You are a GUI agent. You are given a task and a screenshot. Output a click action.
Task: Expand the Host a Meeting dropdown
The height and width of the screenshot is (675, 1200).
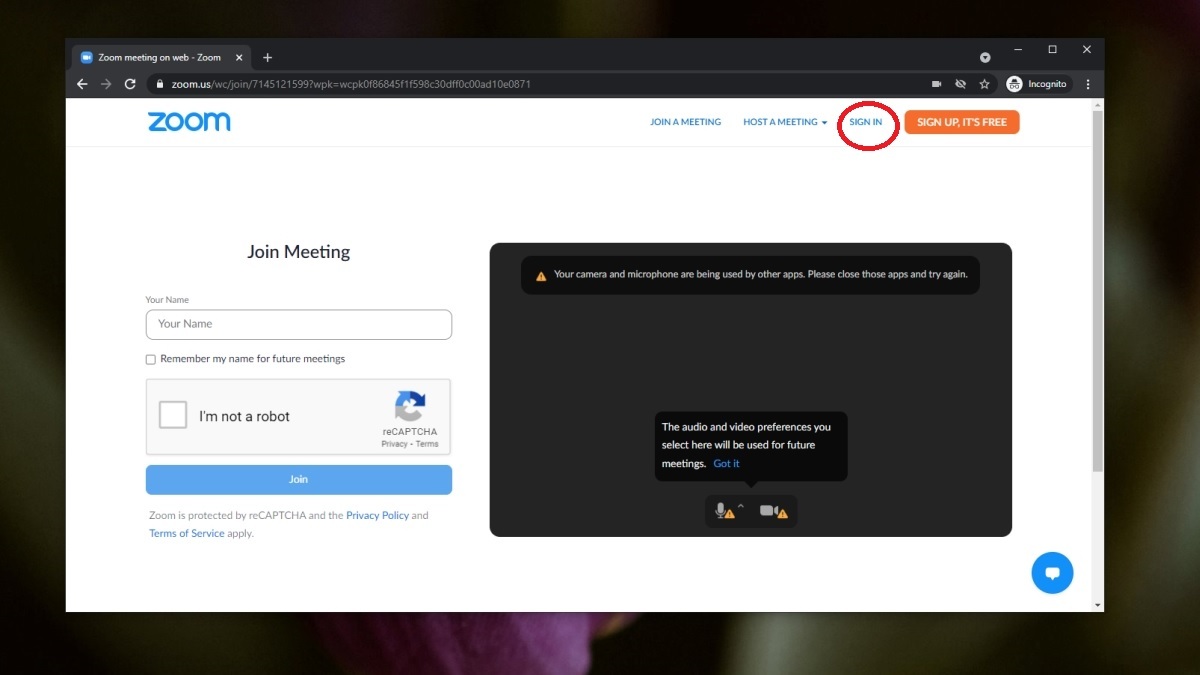[785, 122]
